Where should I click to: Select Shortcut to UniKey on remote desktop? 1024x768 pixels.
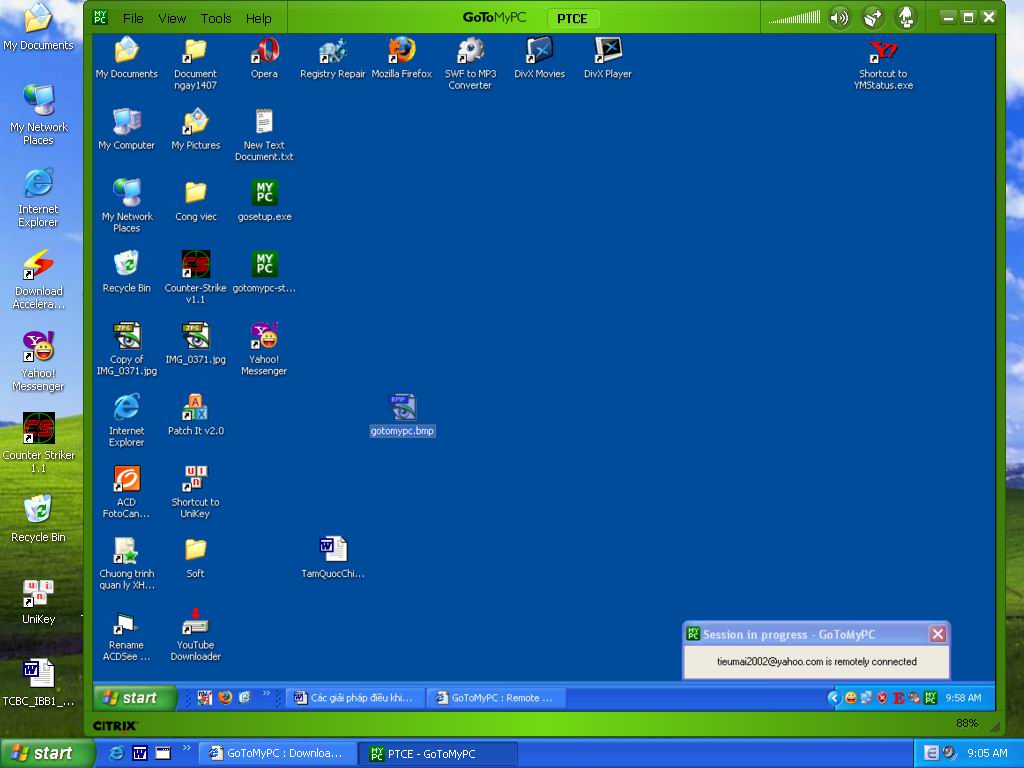coord(196,491)
